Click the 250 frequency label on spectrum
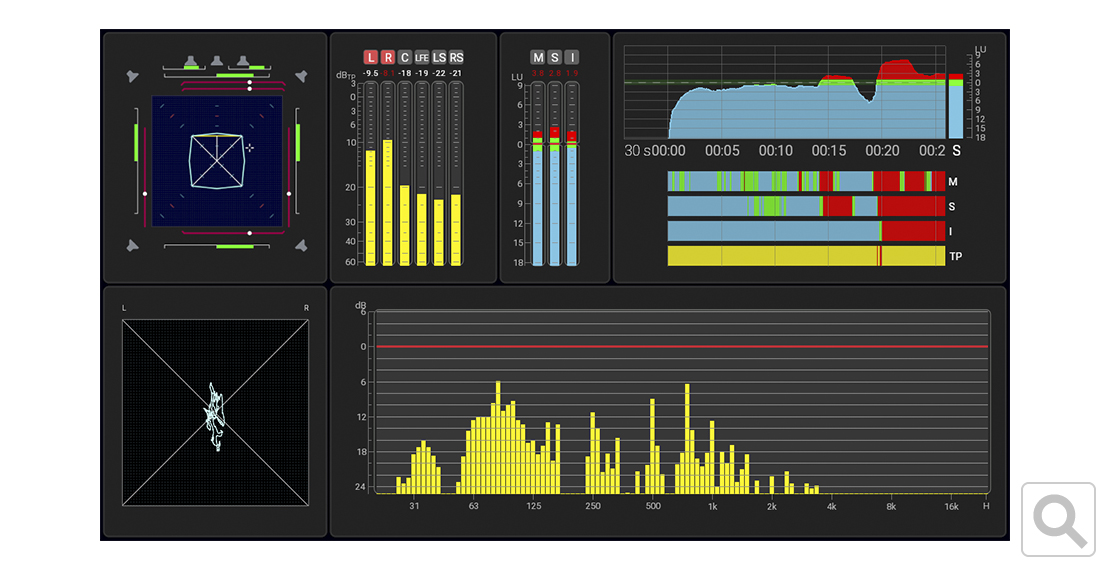 tap(593, 506)
